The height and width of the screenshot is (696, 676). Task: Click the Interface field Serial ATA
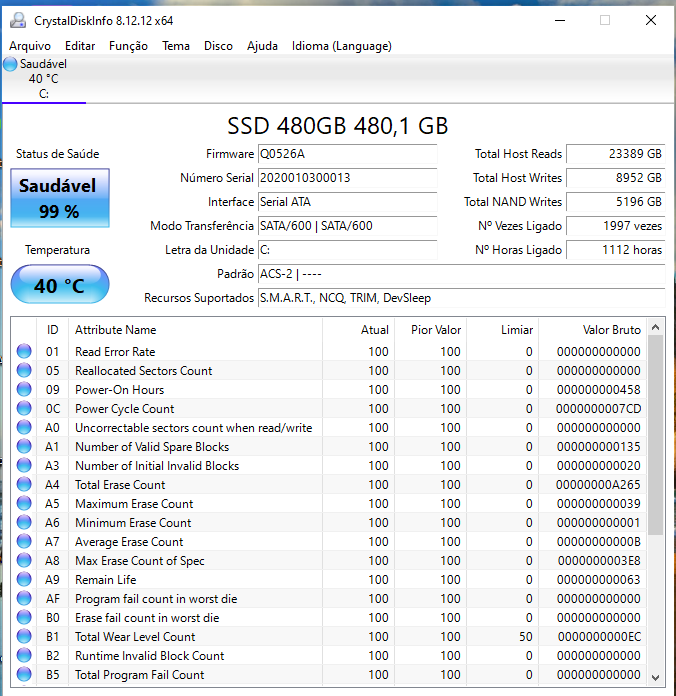coord(347,202)
